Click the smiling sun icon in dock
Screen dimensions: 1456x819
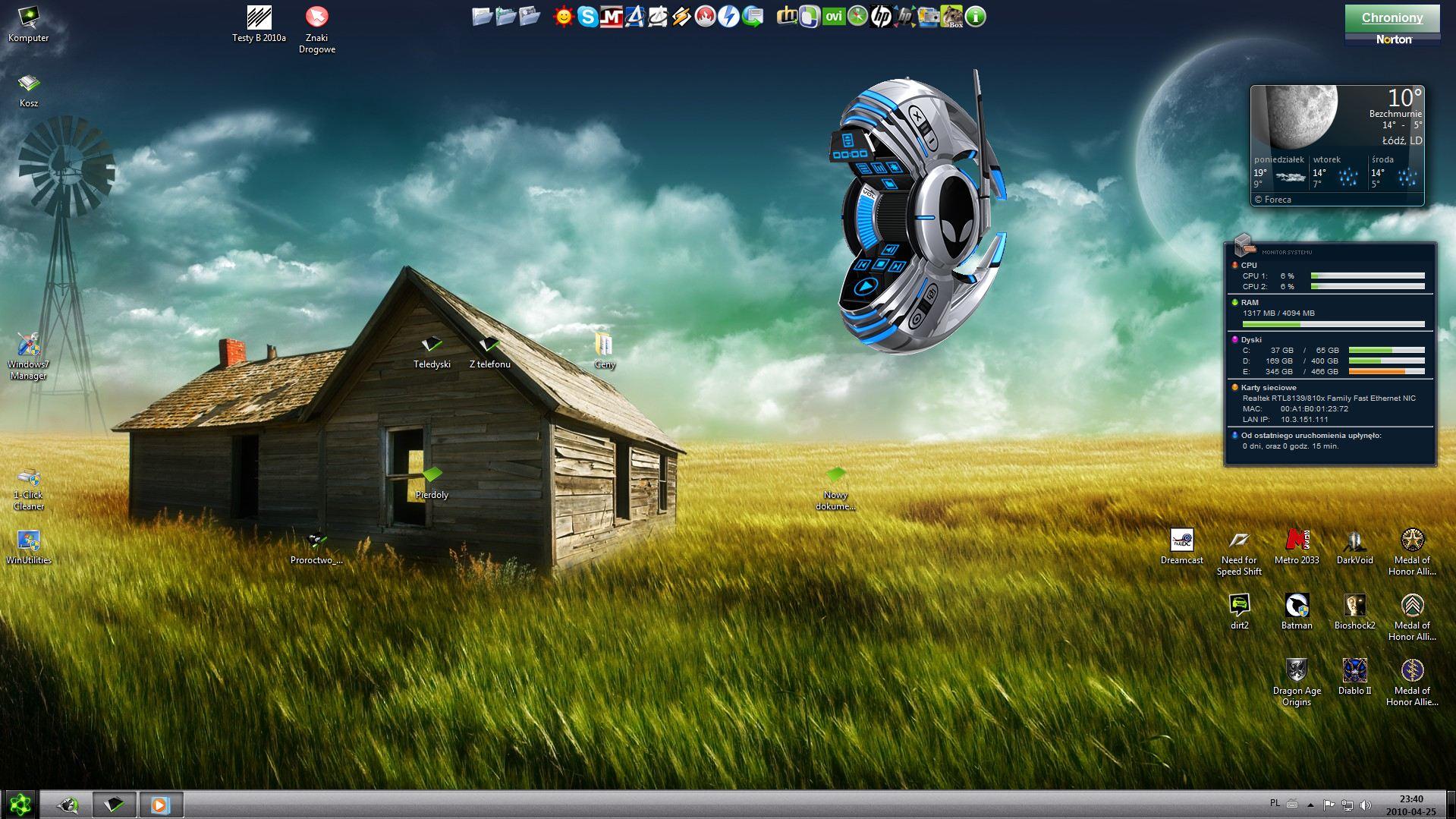tap(564, 17)
